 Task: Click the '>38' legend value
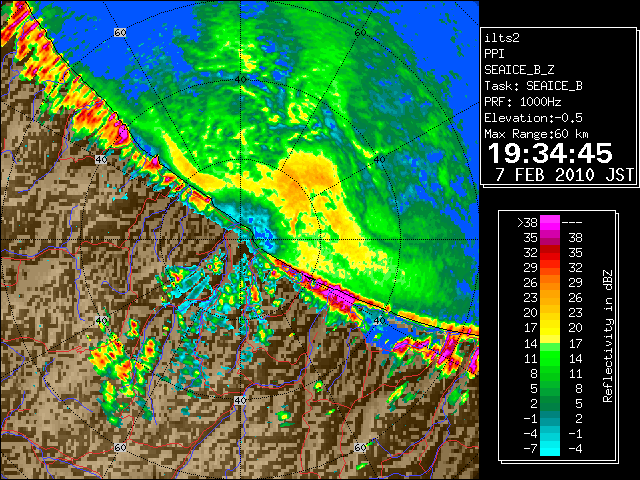click(527, 222)
